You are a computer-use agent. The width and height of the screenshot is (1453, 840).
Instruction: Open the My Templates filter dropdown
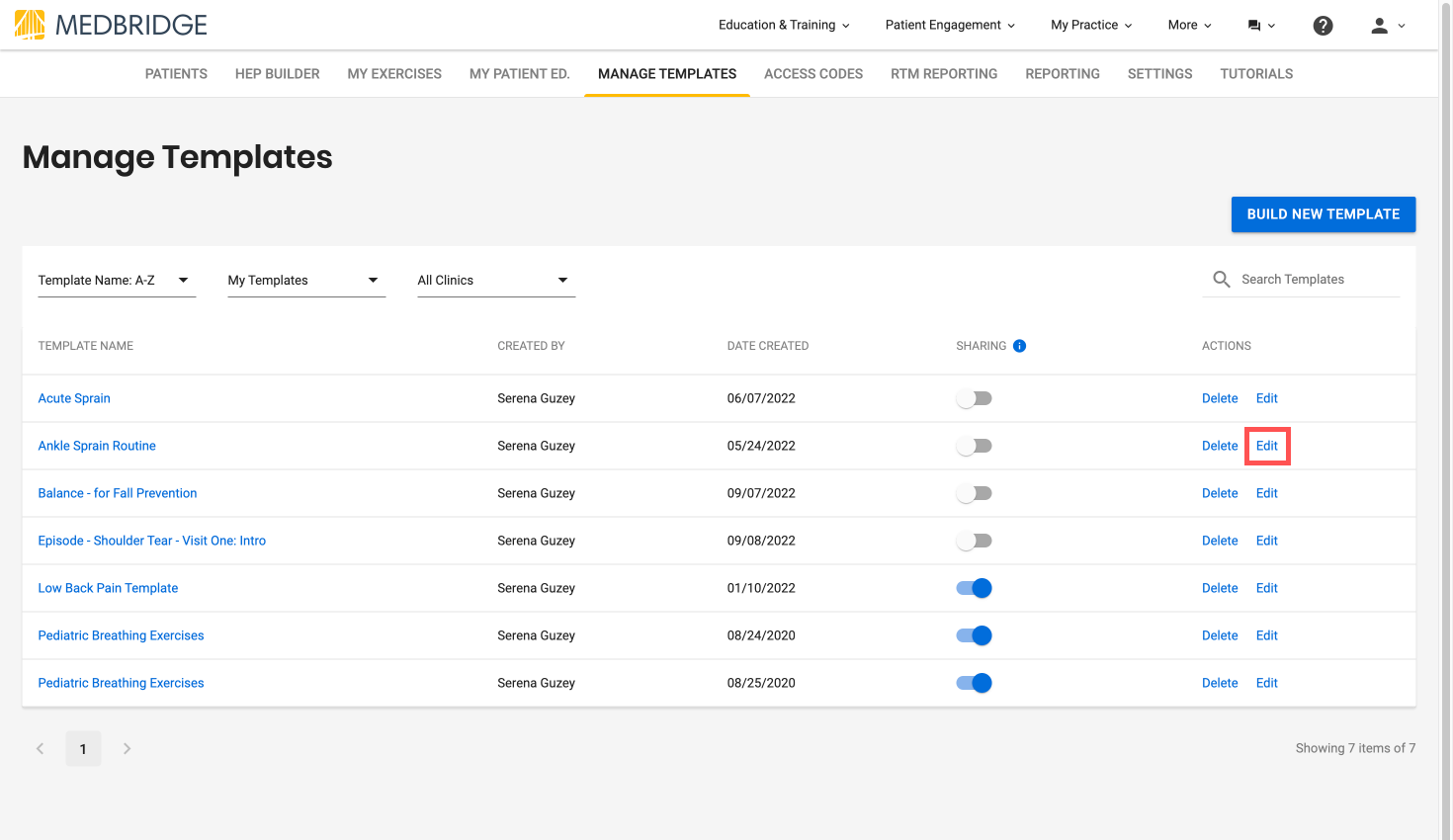point(306,281)
